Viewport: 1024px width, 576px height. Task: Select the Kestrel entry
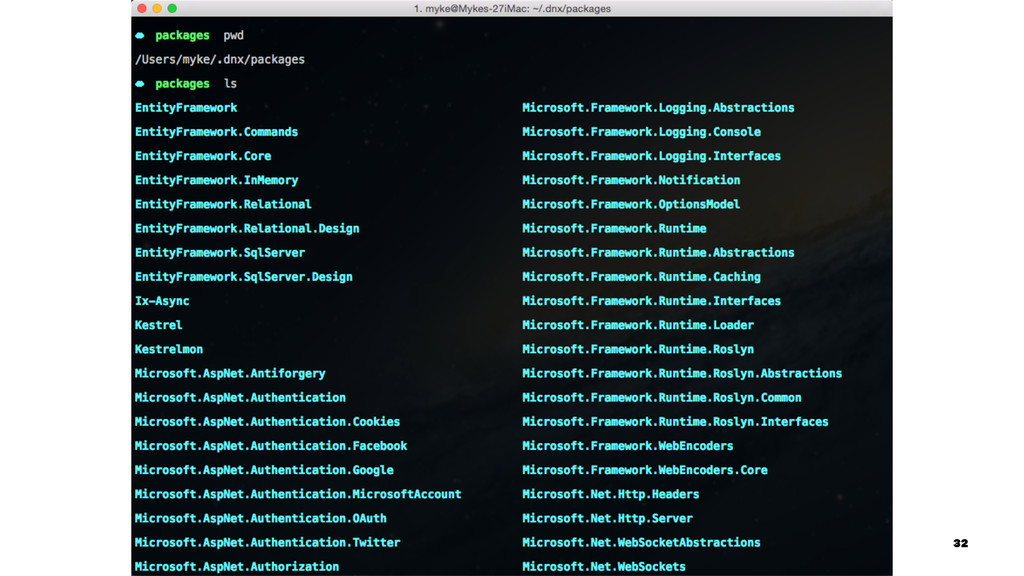tap(159, 325)
